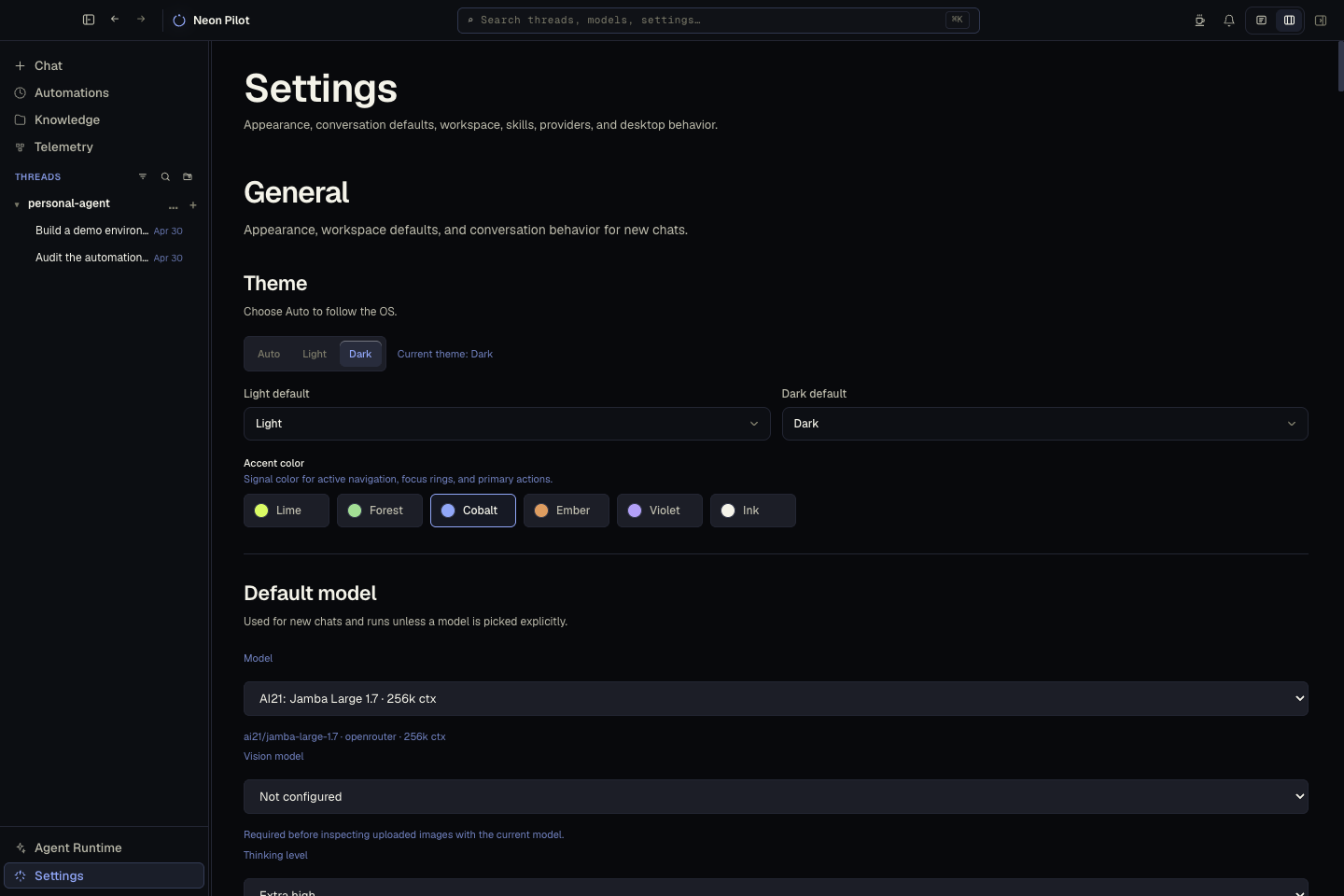Choose the Forest accent color
Viewport: 1344px width, 896px height.
click(x=380, y=511)
